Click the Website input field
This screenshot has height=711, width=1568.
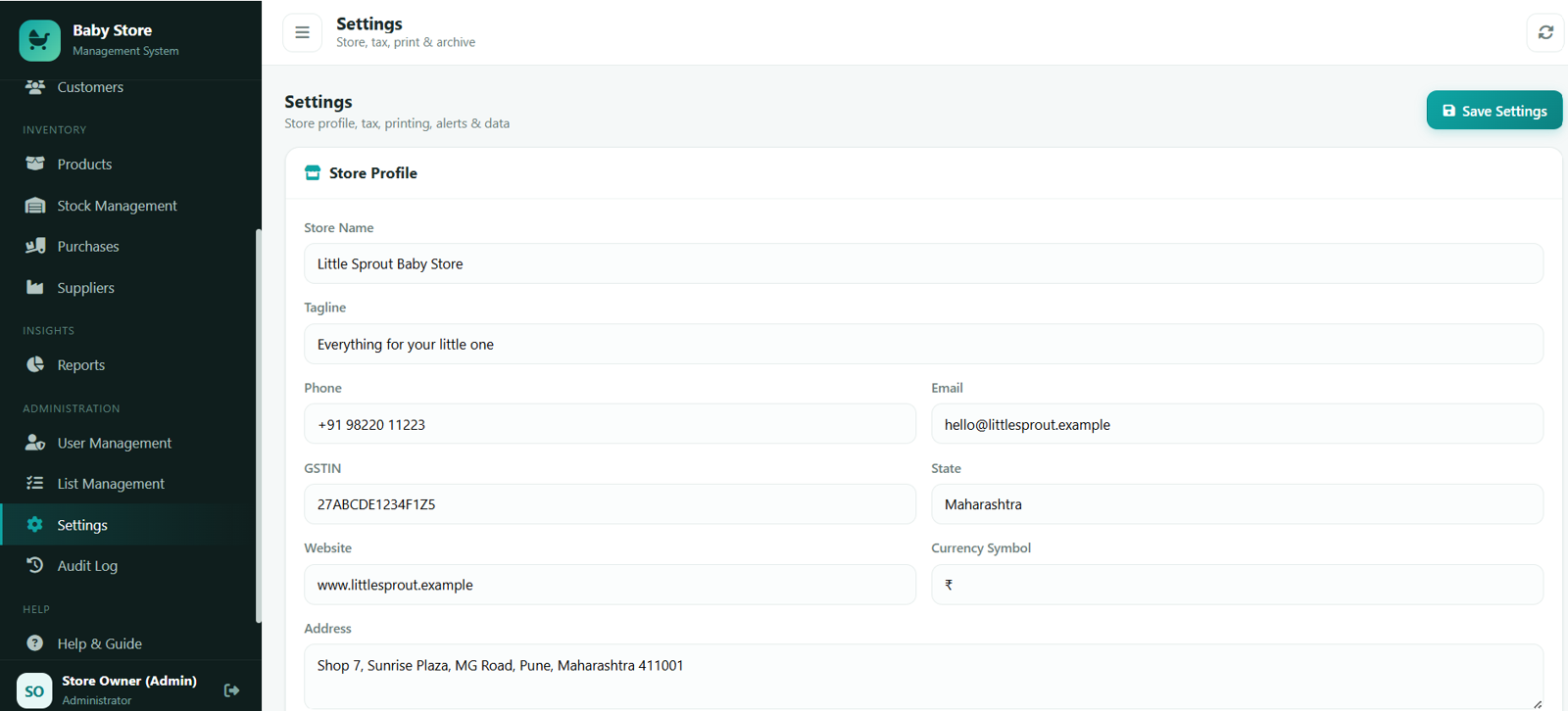(610, 585)
